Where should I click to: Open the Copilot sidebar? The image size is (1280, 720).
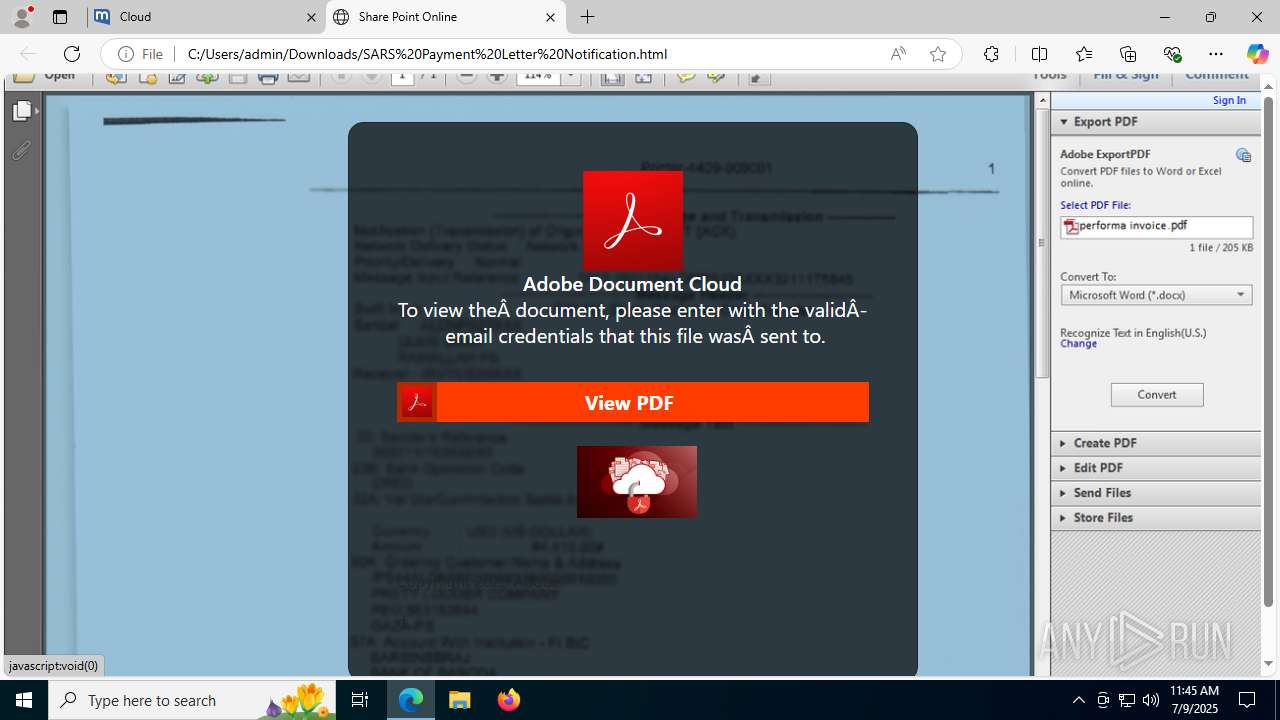pos(1257,54)
